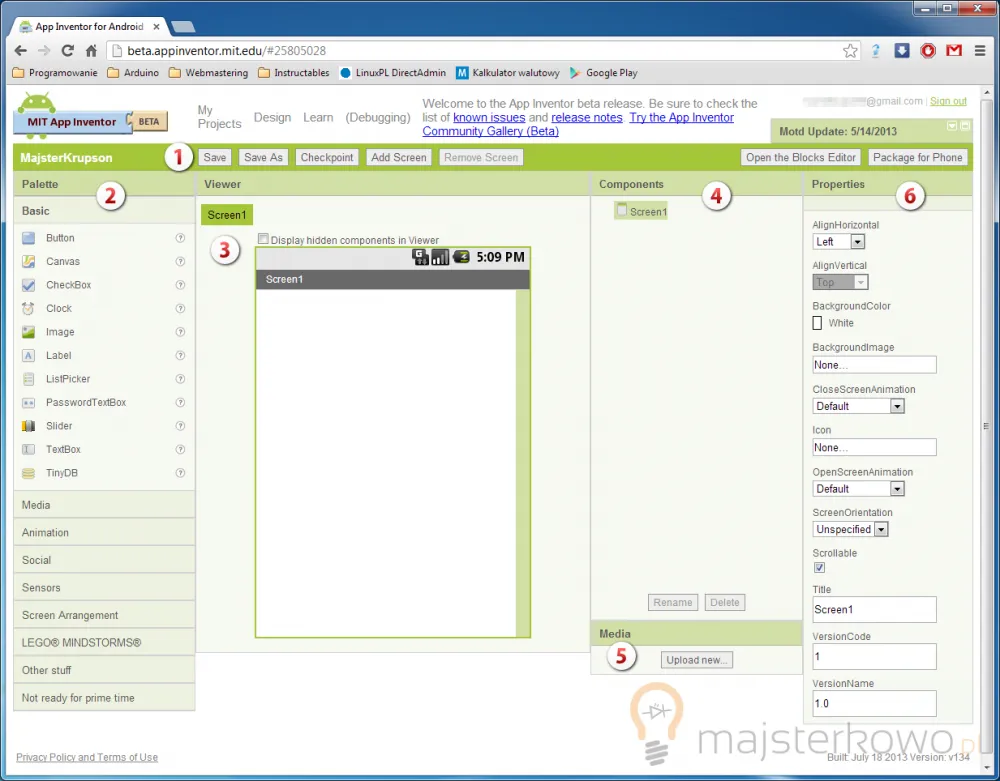This screenshot has height=781, width=1000.
Task: Select the PasswordTextBox component icon
Action: (28, 403)
